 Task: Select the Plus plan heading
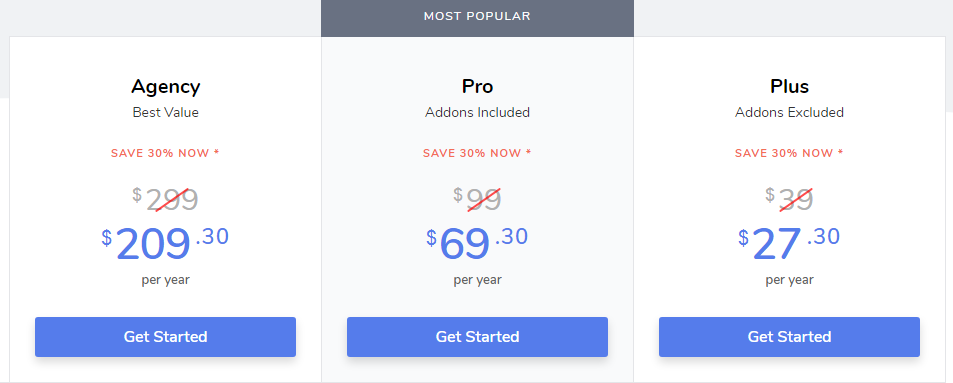789,86
